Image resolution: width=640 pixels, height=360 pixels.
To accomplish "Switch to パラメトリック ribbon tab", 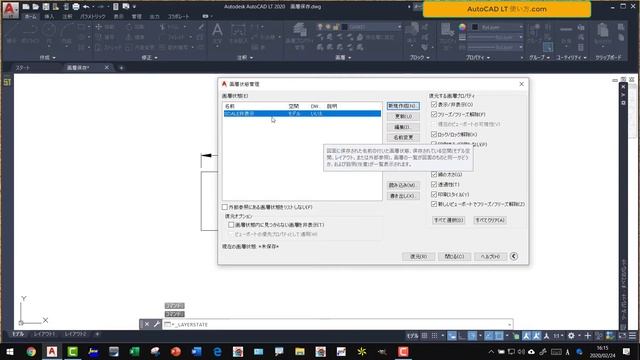I will tap(93, 17).
